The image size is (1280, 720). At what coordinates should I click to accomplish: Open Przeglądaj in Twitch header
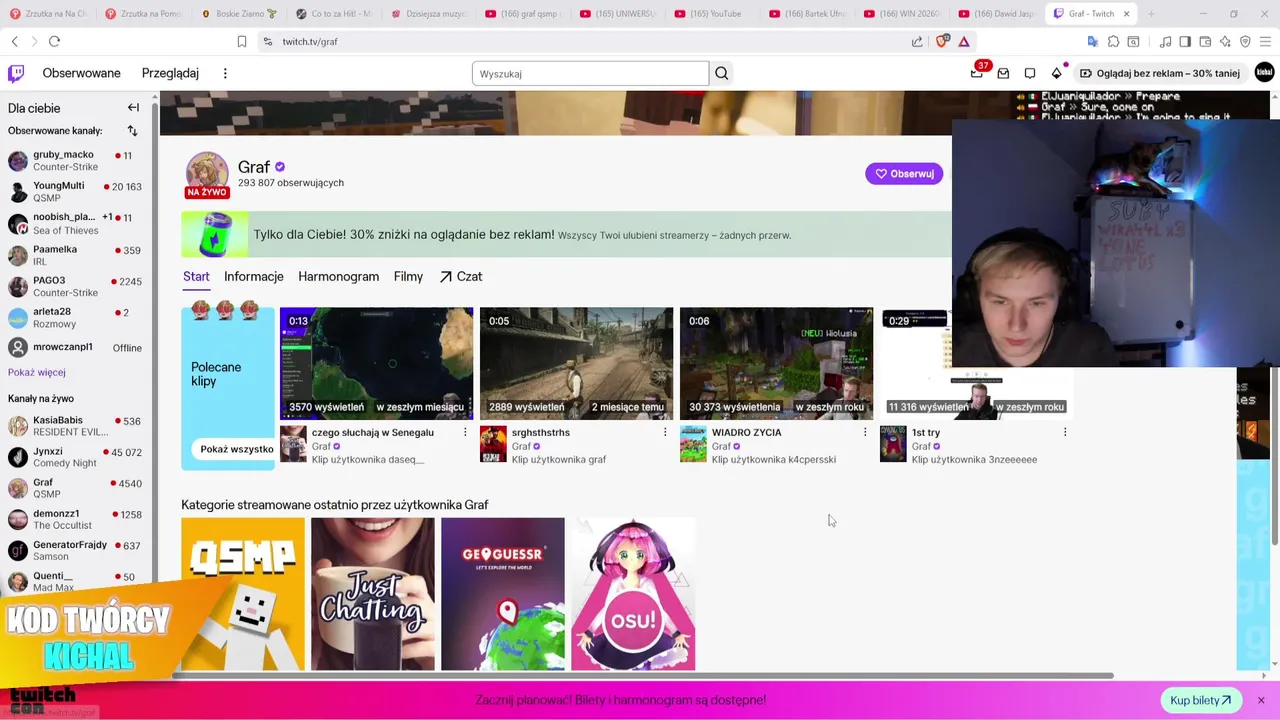click(x=170, y=73)
